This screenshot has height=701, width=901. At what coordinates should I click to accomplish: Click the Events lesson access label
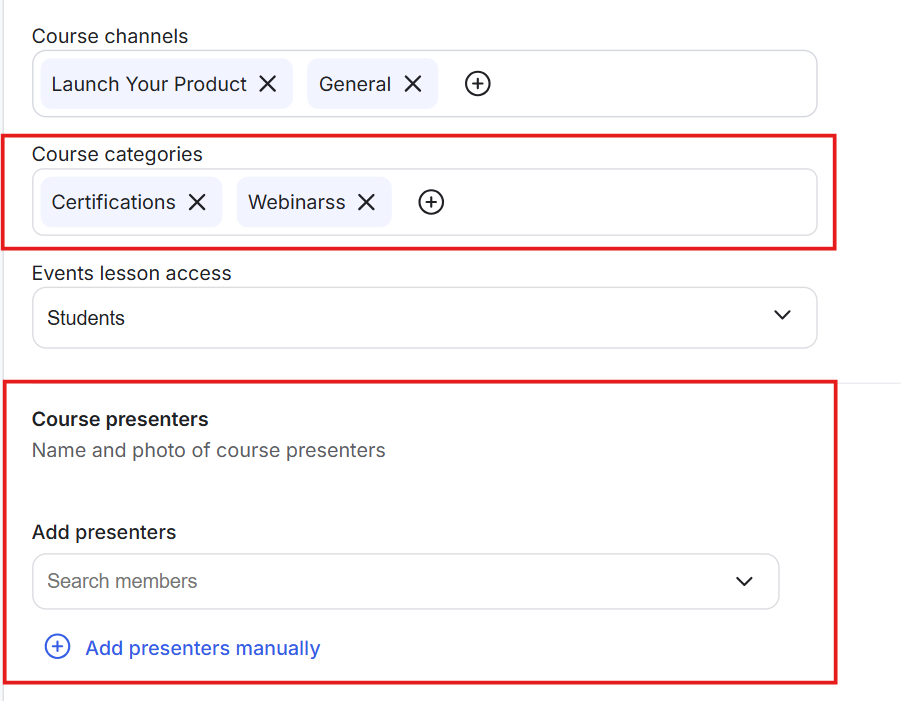pos(131,273)
